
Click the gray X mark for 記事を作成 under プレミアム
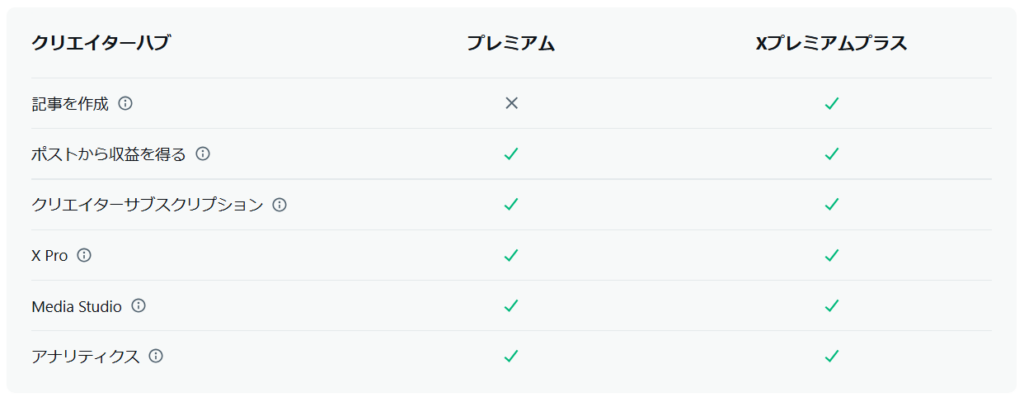tap(511, 103)
